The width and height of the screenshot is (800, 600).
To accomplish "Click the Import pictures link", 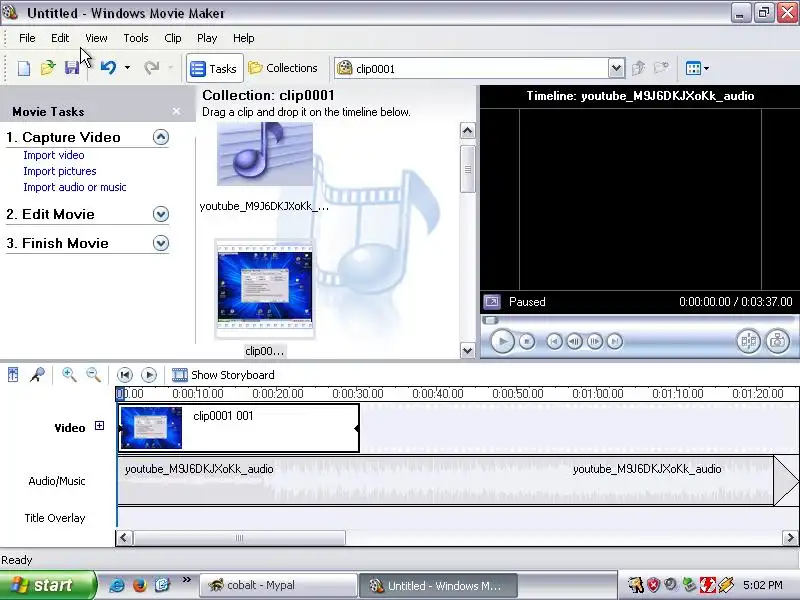I will coord(60,171).
